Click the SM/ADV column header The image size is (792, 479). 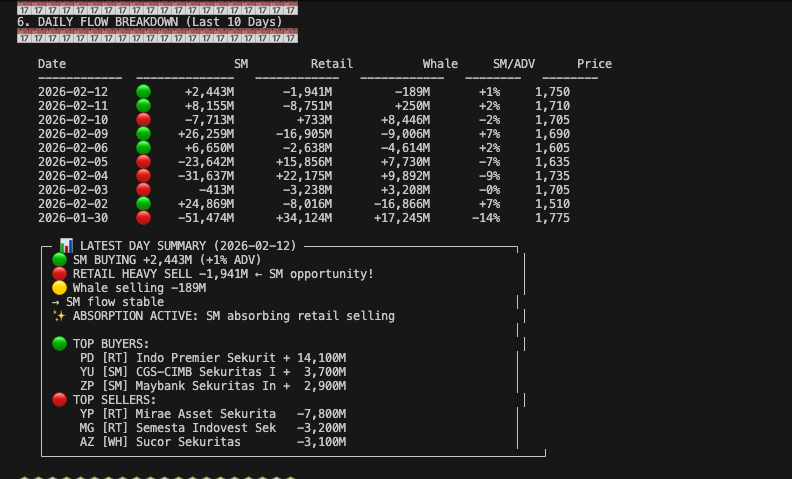tap(514, 64)
